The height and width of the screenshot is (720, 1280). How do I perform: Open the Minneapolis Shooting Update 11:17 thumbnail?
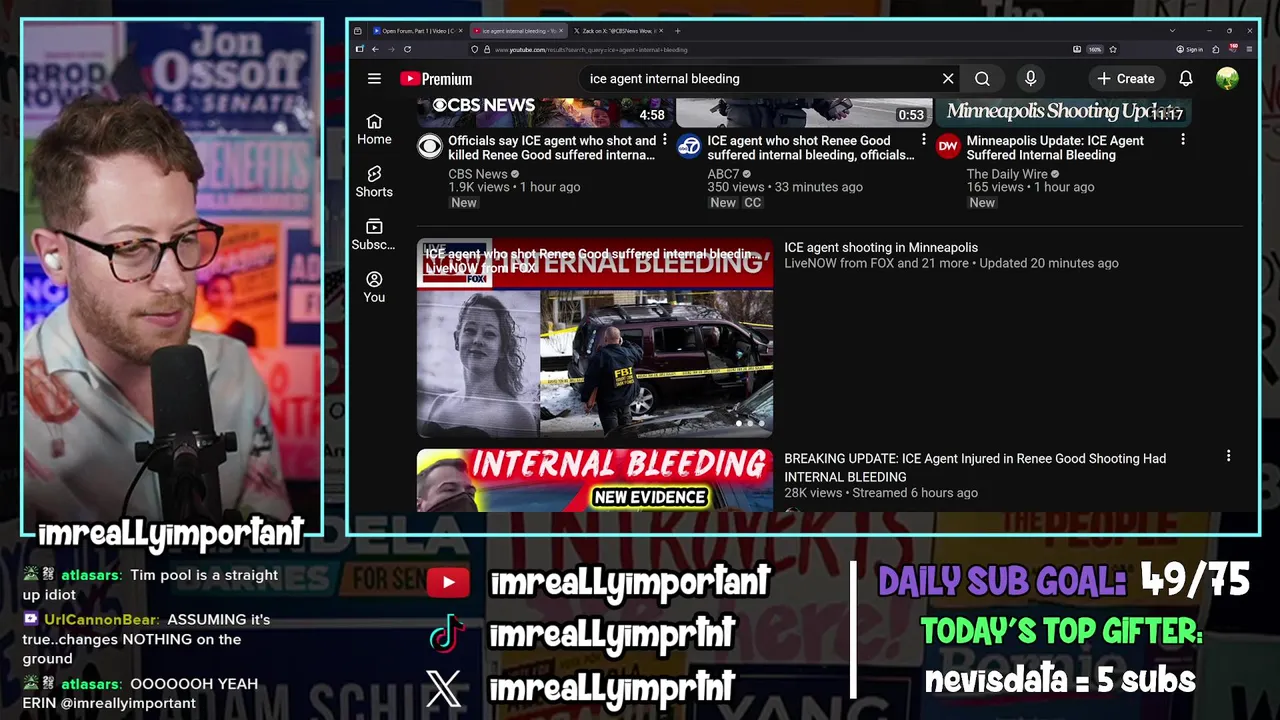click(x=1063, y=112)
